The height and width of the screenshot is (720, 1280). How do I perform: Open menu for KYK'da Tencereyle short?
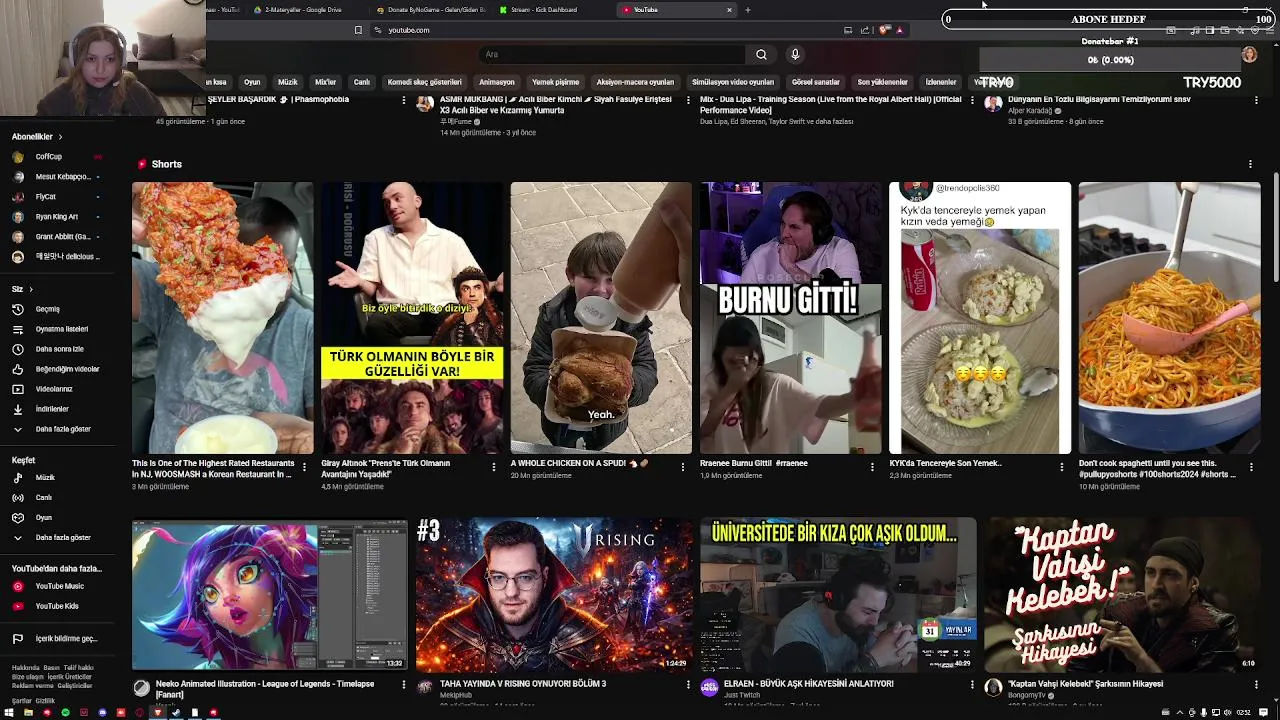tap(1062, 467)
